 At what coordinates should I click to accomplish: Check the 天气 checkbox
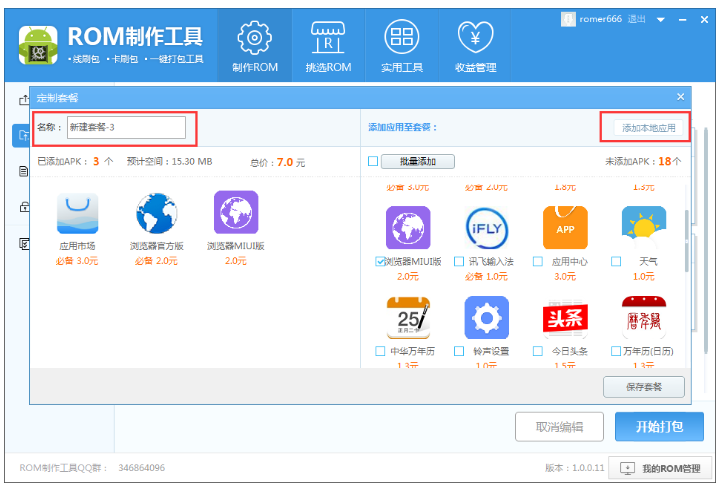click(x=616, y=261)
